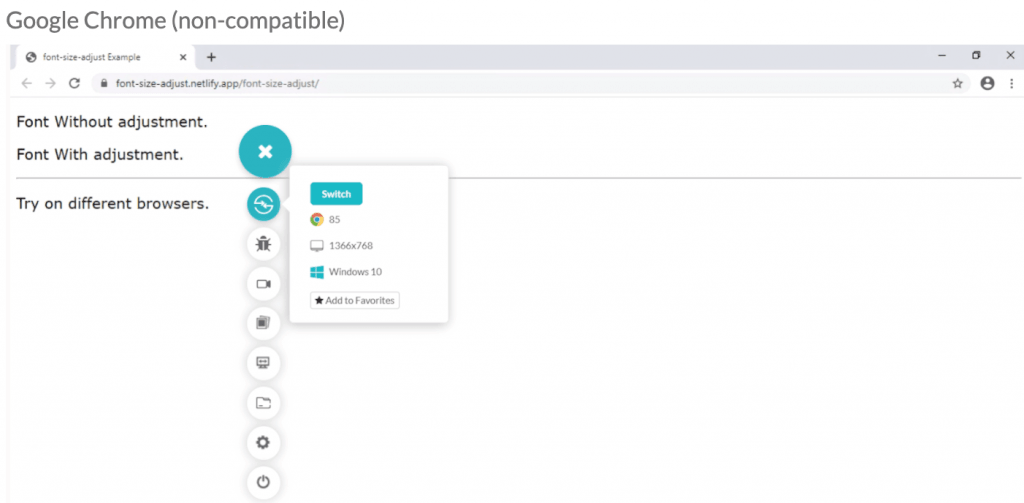The image size is (1024, 503).
Task: Reload the page
Action: coord(74,84)
